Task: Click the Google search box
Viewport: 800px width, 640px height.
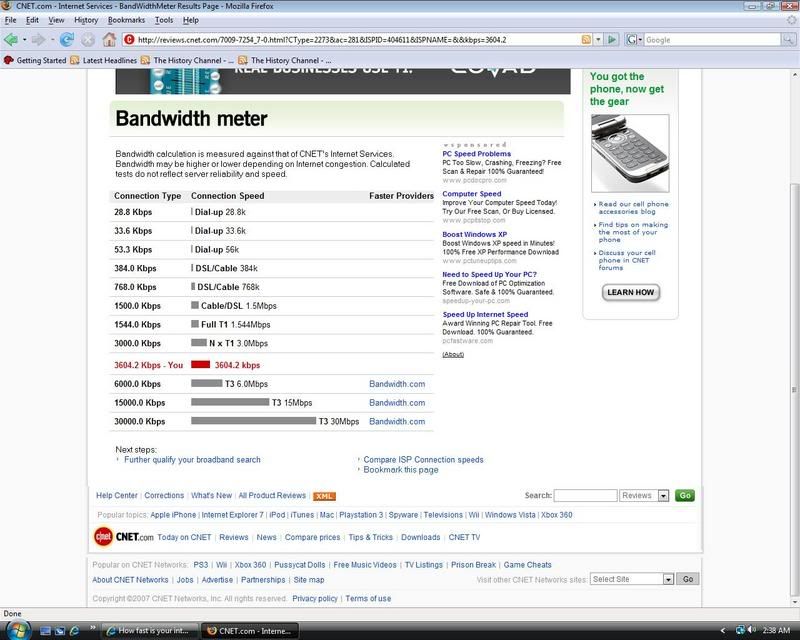Action: (712, 40)
